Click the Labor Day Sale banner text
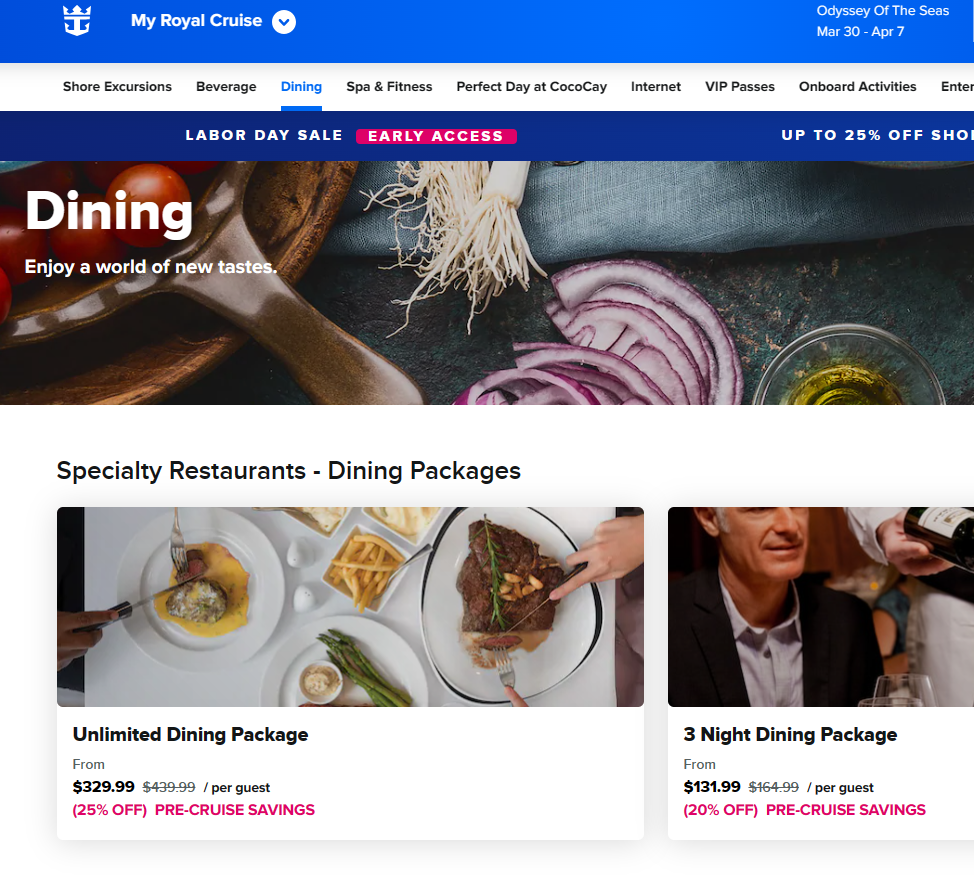Screen dimensions: 974x877 point(264,135)
